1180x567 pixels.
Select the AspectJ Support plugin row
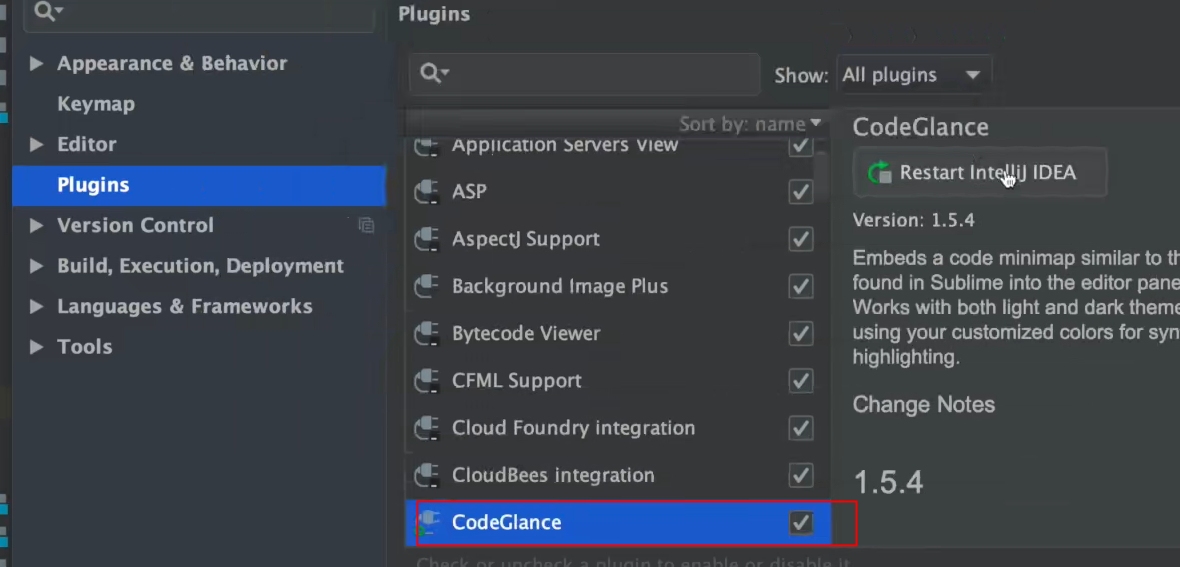coord(617,239)
